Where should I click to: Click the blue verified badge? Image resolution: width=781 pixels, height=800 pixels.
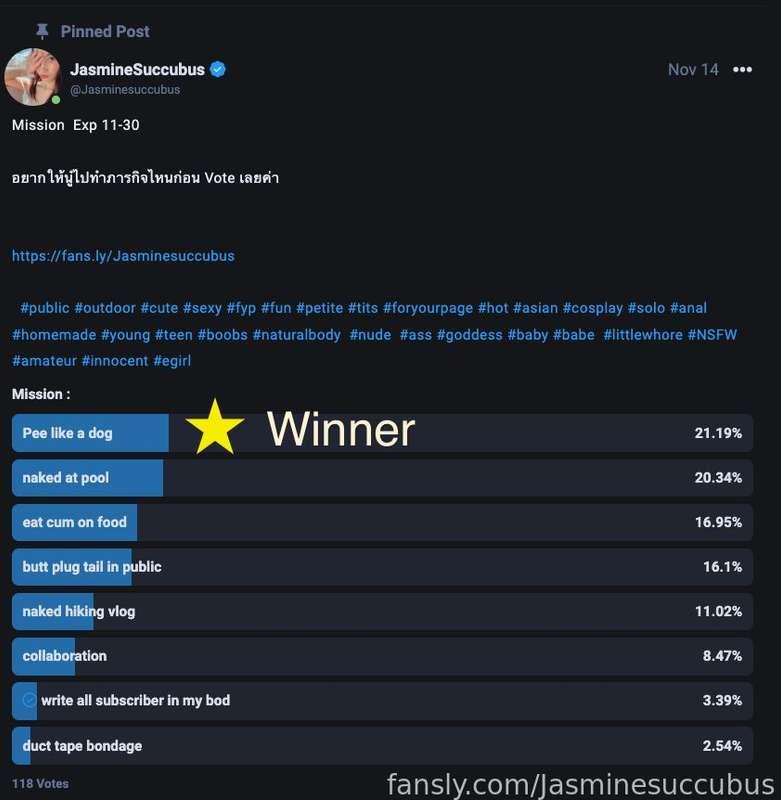[218, 69]
